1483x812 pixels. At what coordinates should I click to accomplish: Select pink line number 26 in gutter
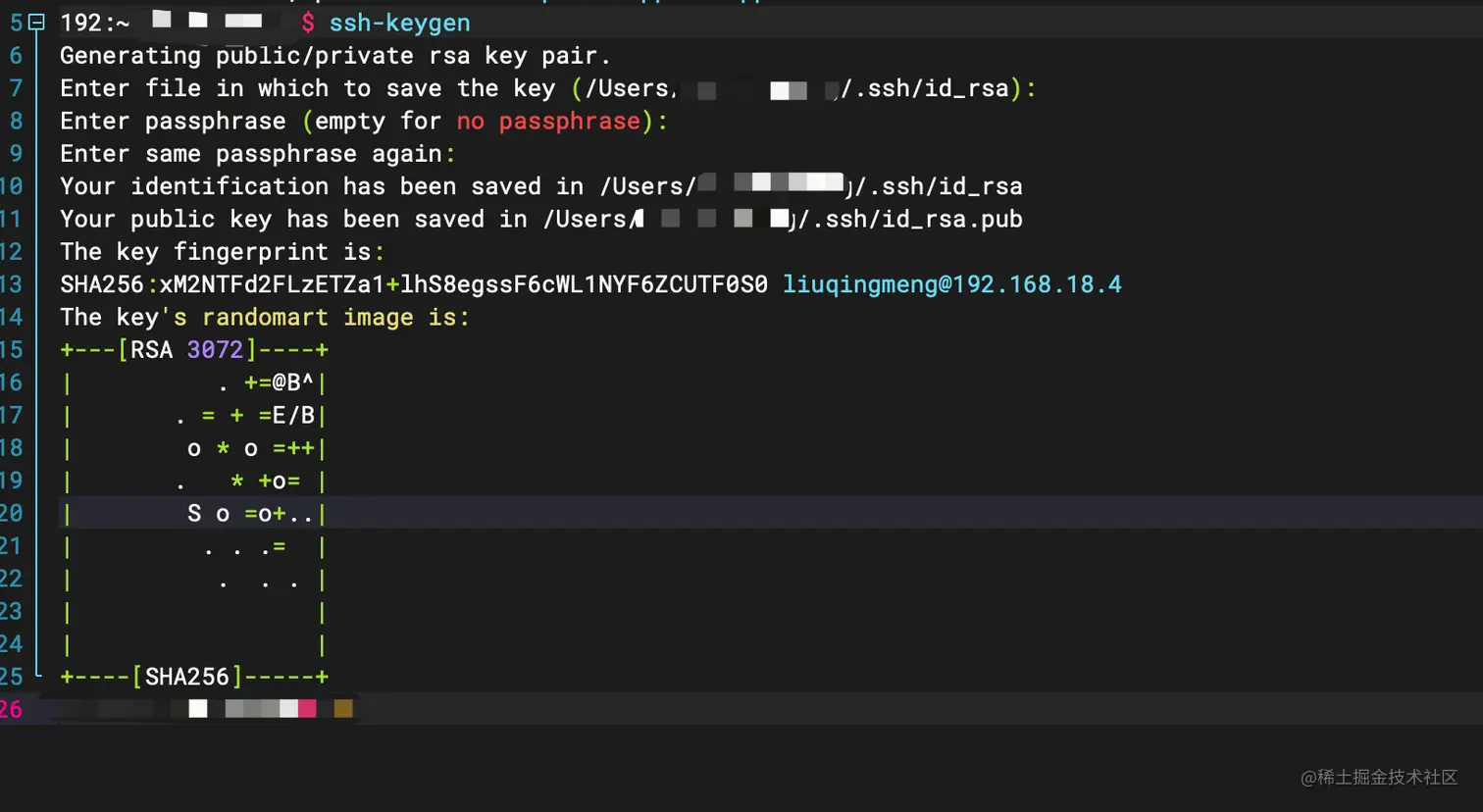pyautogui.click(x=12, y=709)
